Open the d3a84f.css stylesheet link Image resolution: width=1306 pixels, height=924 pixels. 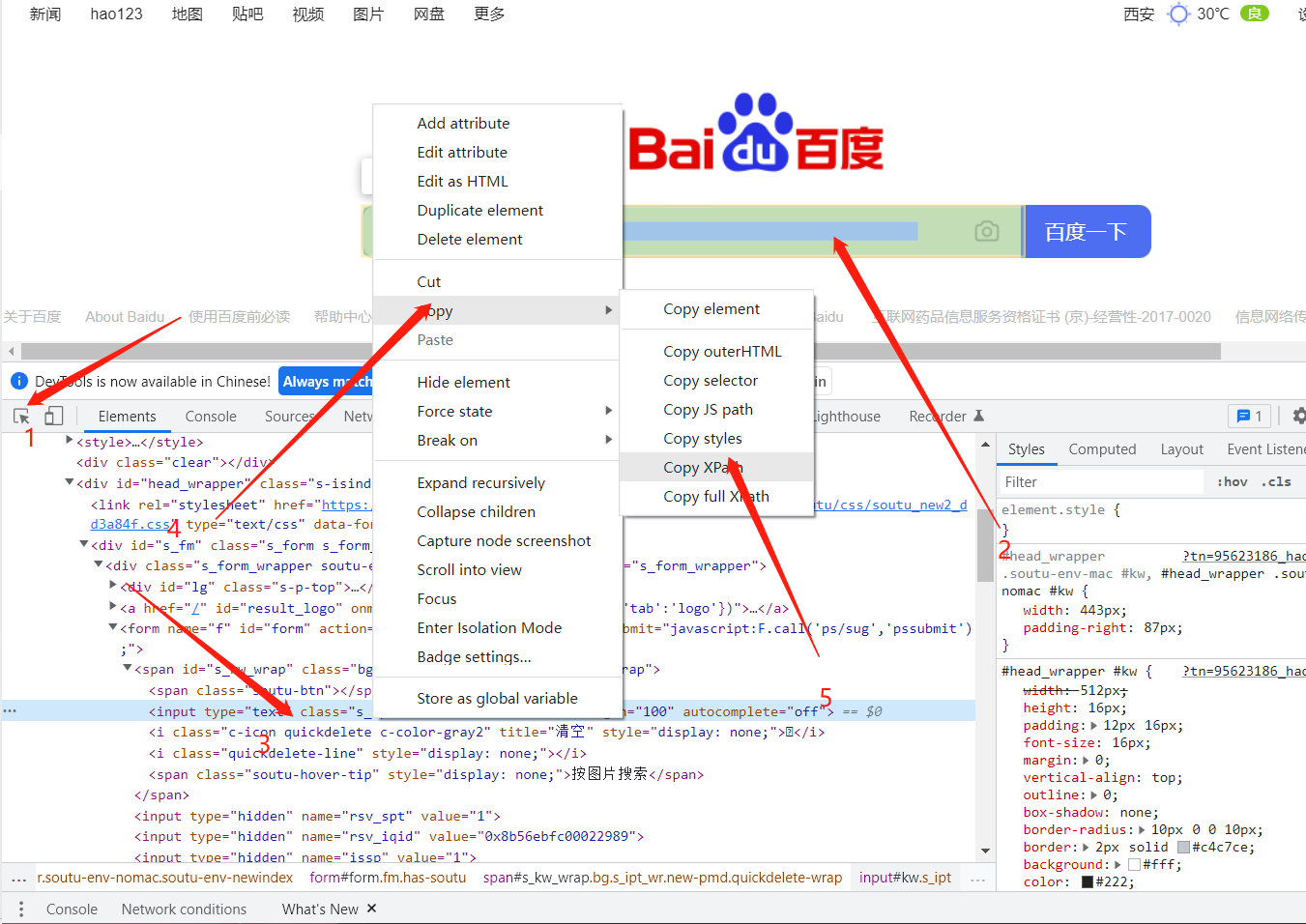(x=131, y=524)
